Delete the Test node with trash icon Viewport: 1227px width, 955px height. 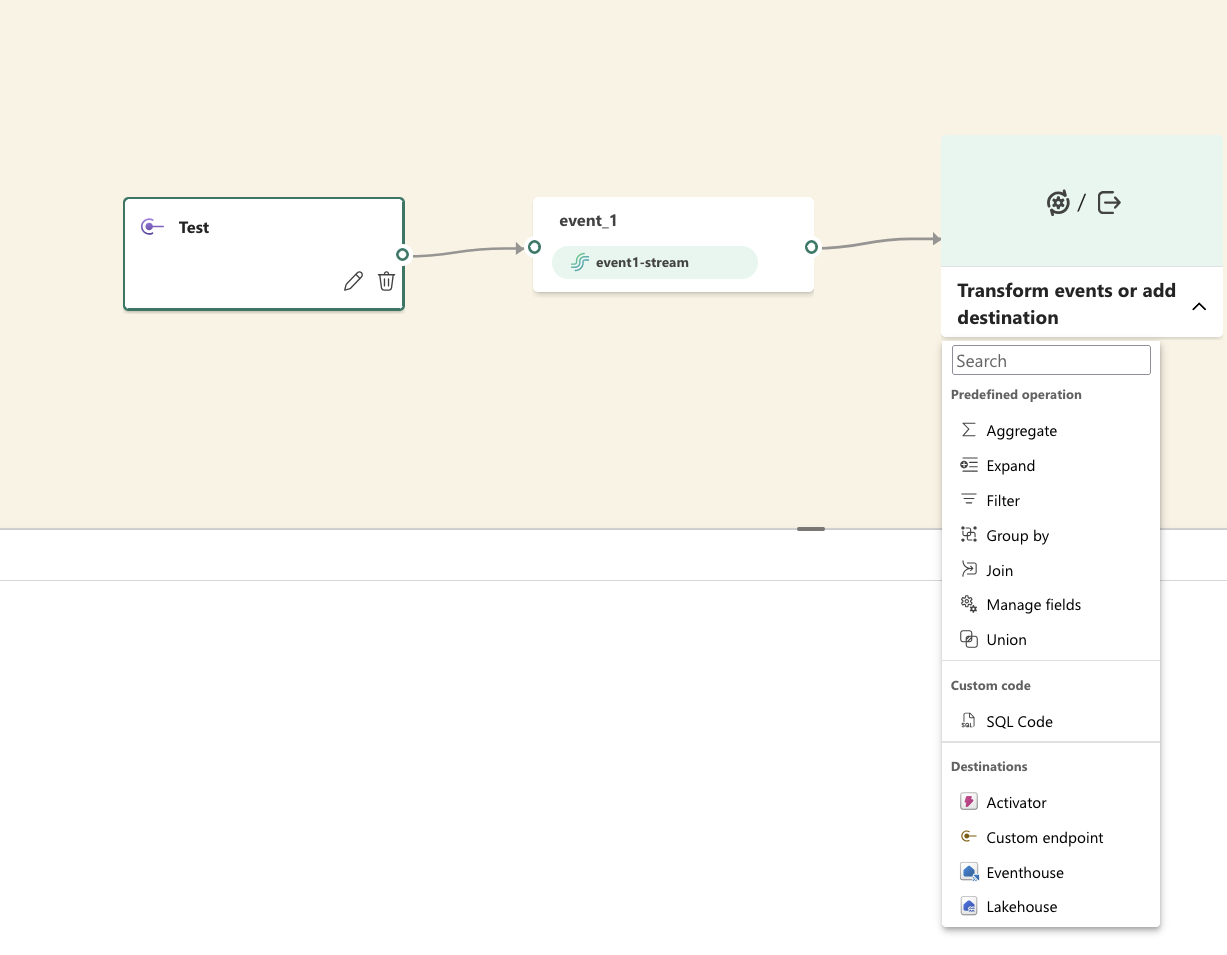pyautogui.click(x=386, y=282)
